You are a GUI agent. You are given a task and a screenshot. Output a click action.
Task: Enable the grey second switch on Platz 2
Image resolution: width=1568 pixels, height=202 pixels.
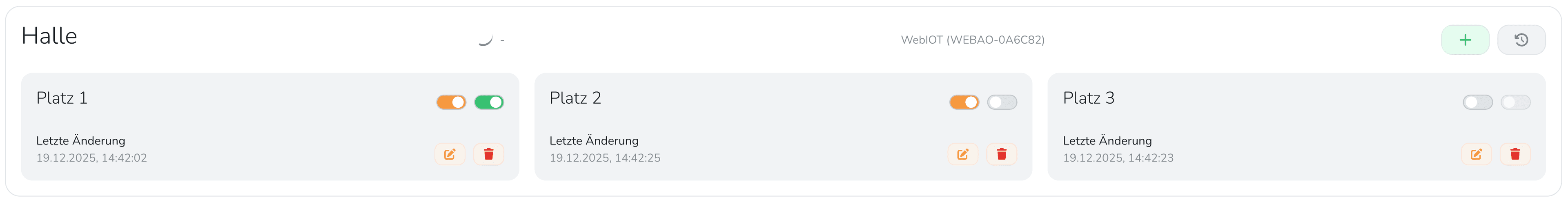1002,102
